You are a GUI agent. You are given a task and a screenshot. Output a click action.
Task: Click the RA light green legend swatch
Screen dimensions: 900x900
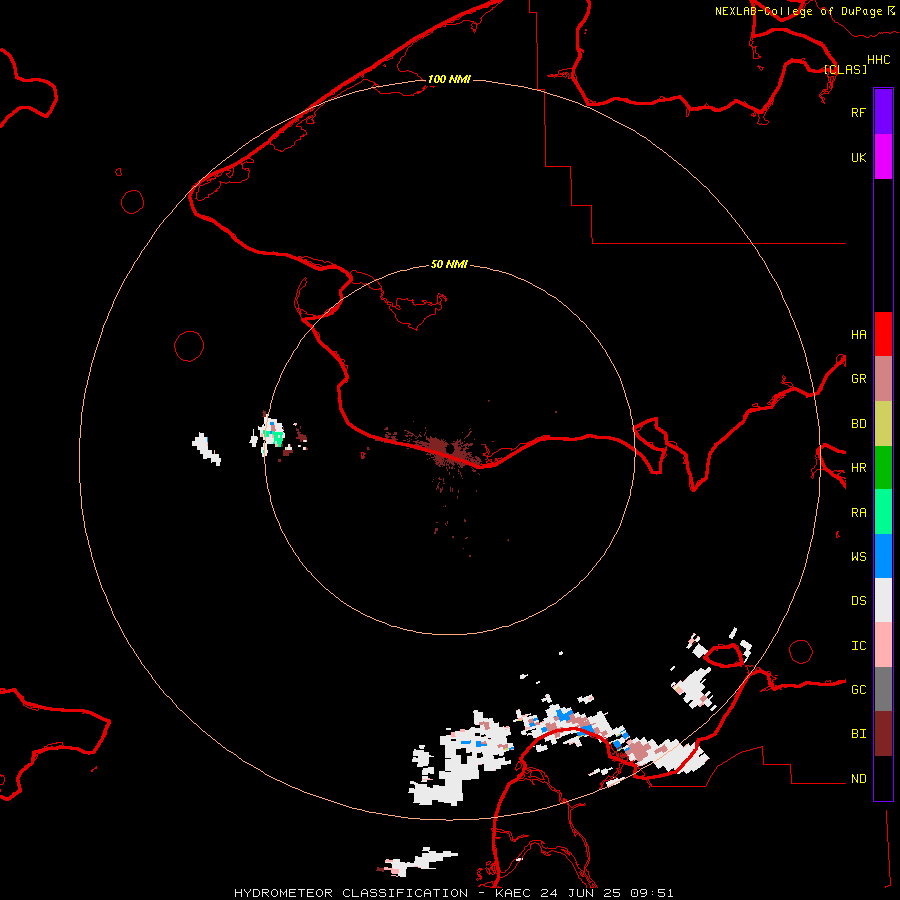coord(883,512)
